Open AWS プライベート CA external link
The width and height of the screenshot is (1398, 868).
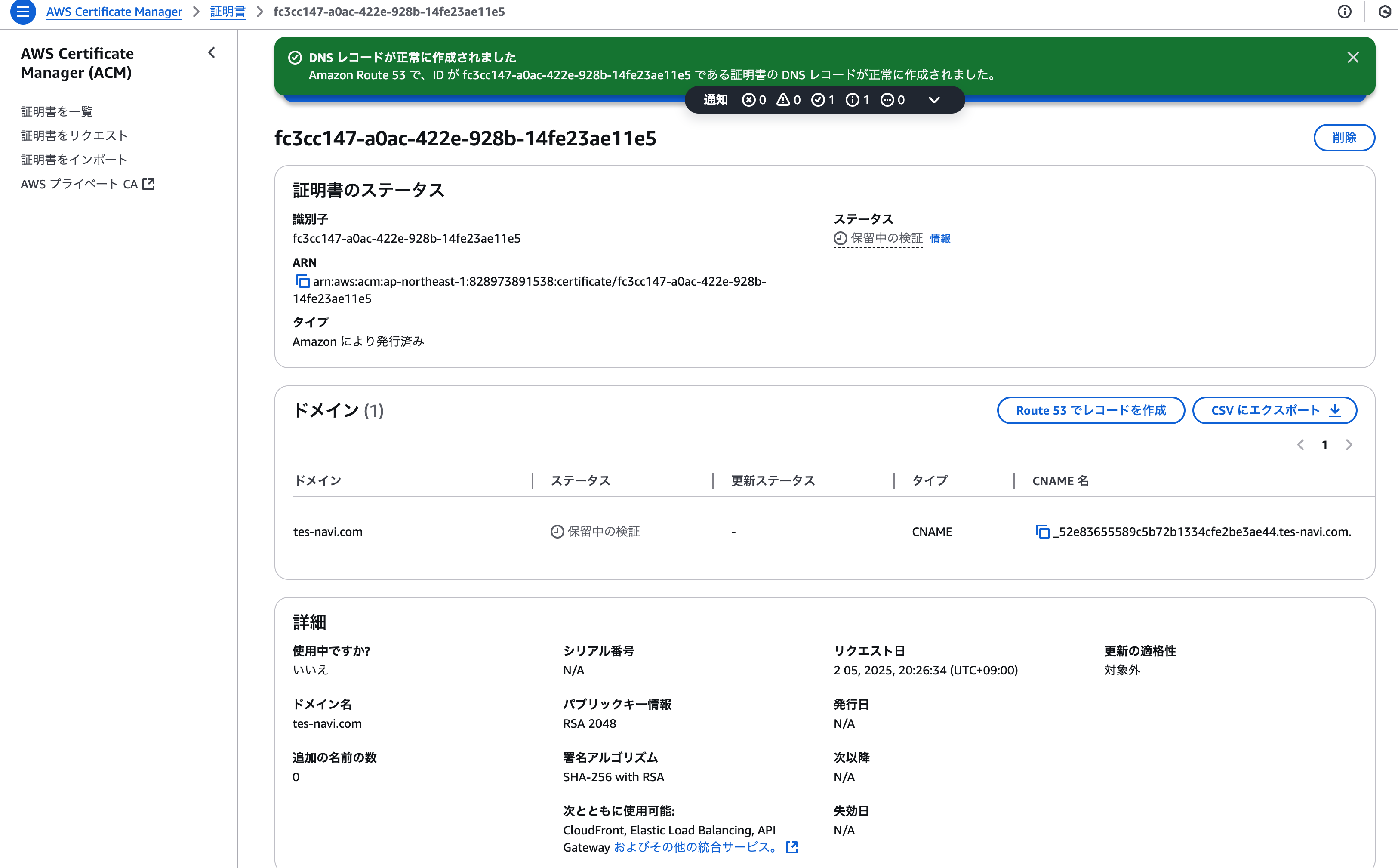pos(87,184)
